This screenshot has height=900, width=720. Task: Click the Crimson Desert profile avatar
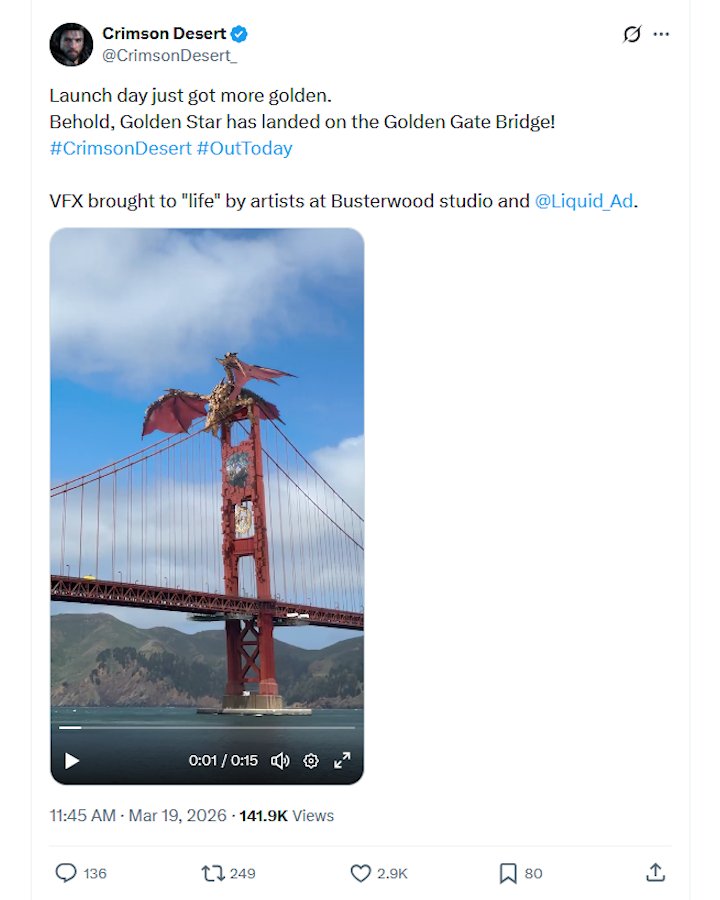71,44
